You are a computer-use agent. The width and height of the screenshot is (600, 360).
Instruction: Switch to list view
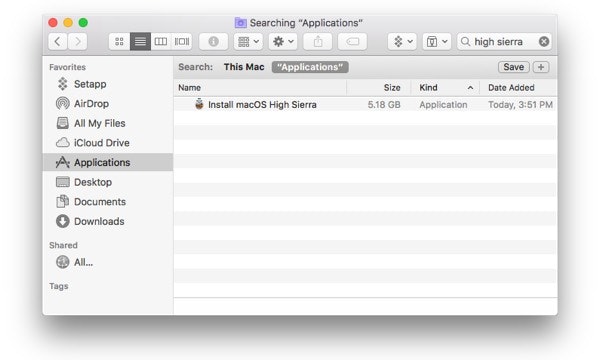point(140,41)
